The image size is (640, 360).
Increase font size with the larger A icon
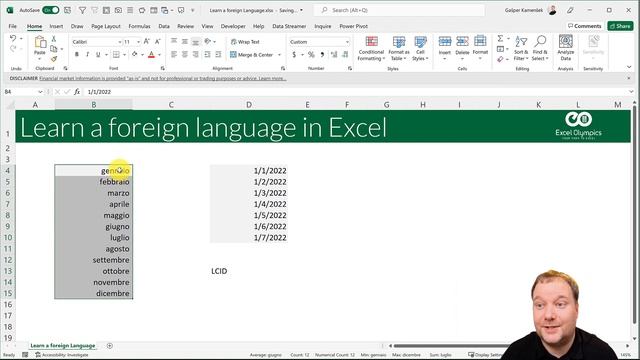pos(147,42)
